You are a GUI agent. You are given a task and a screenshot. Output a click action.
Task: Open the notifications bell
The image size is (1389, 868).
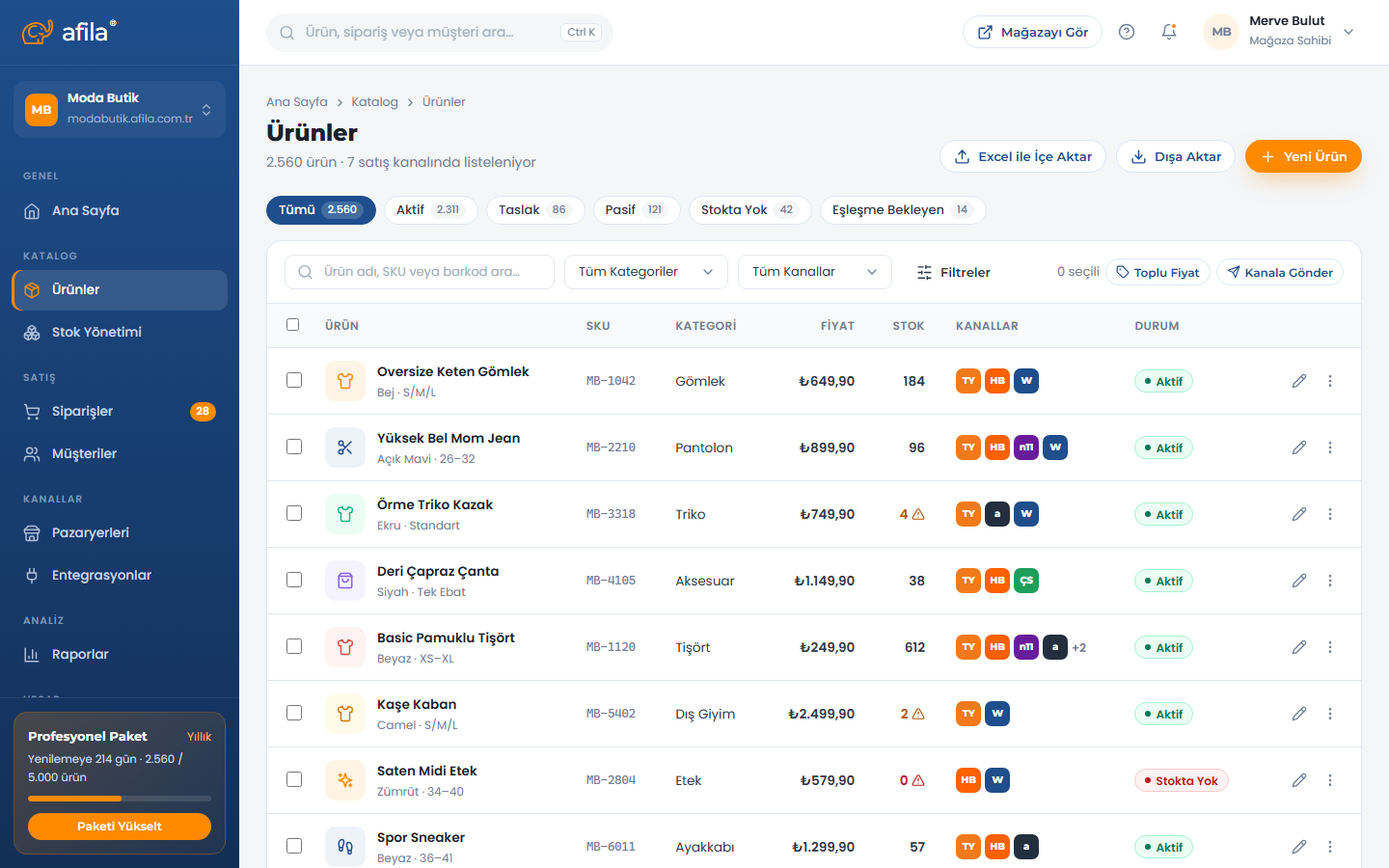pos(1169,32)
